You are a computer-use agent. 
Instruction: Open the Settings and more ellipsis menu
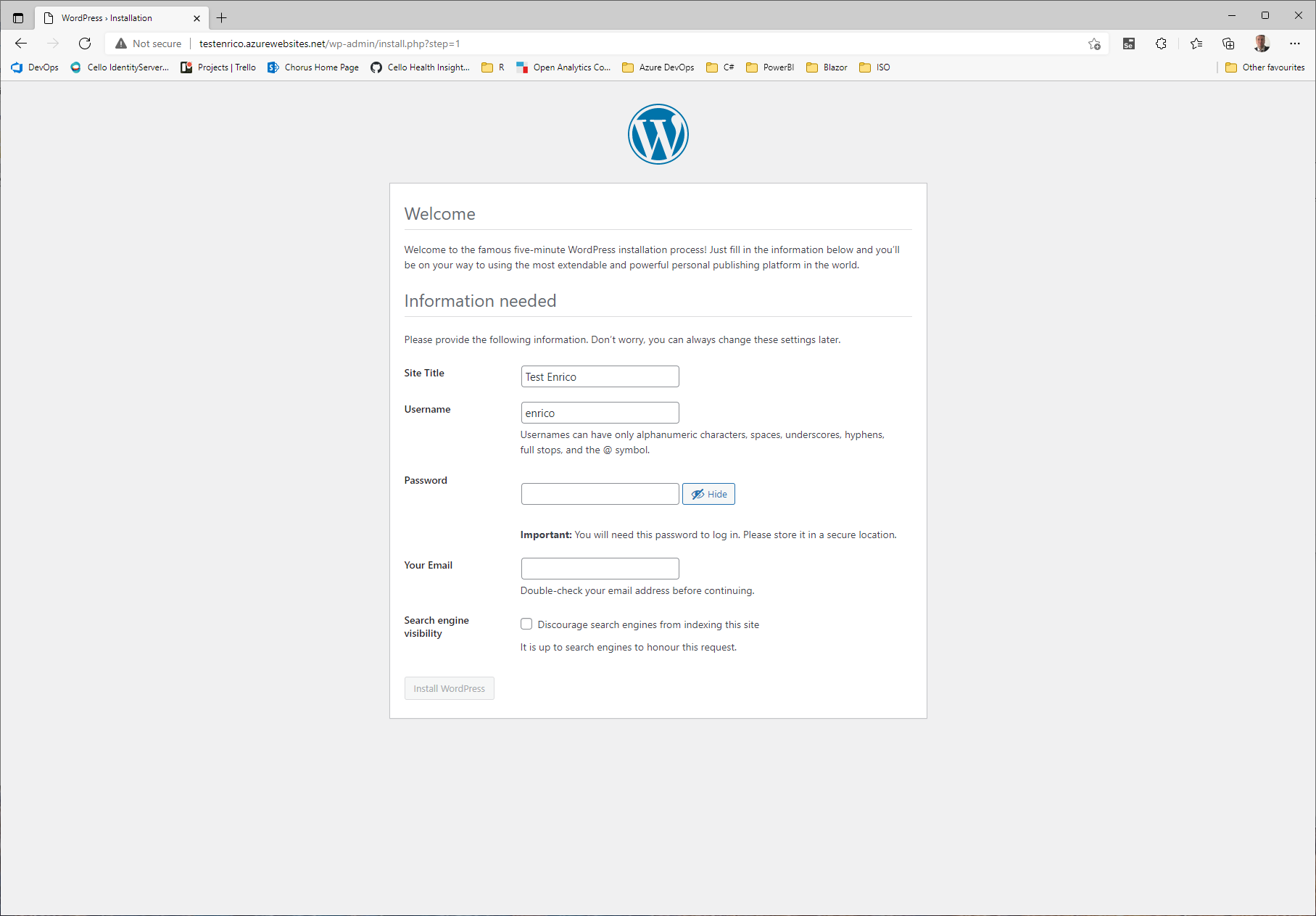1295,44
